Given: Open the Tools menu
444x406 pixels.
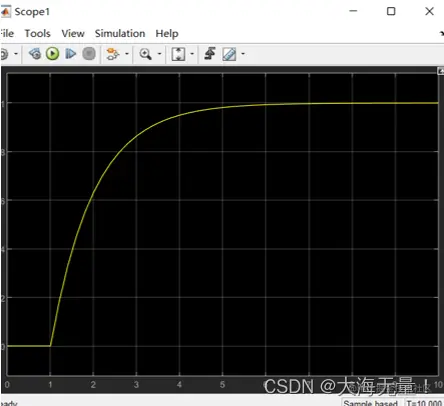Looking at the screenshot, I should (x=38, y=33).
